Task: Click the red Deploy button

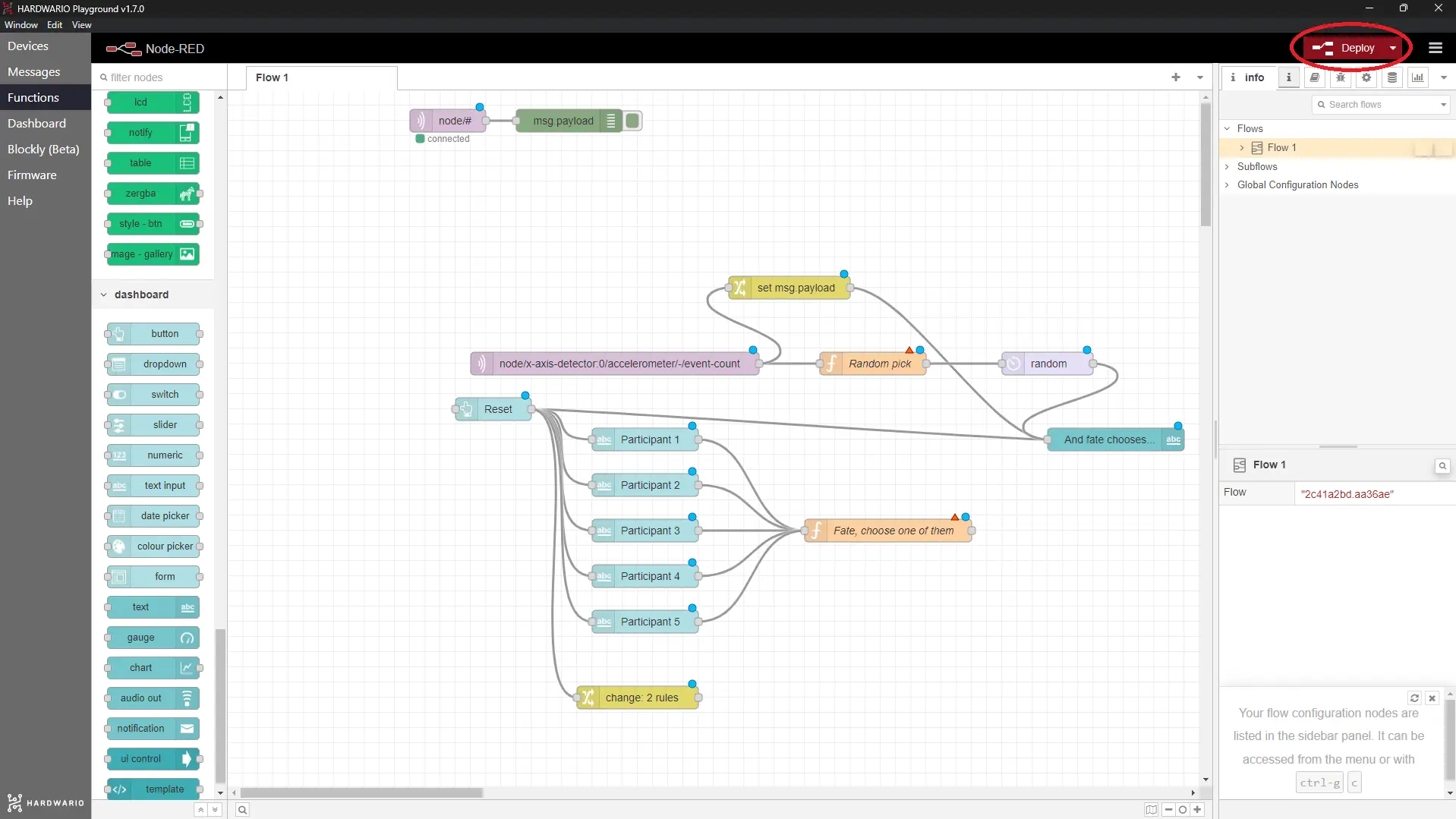Action: coord(1345,48)
